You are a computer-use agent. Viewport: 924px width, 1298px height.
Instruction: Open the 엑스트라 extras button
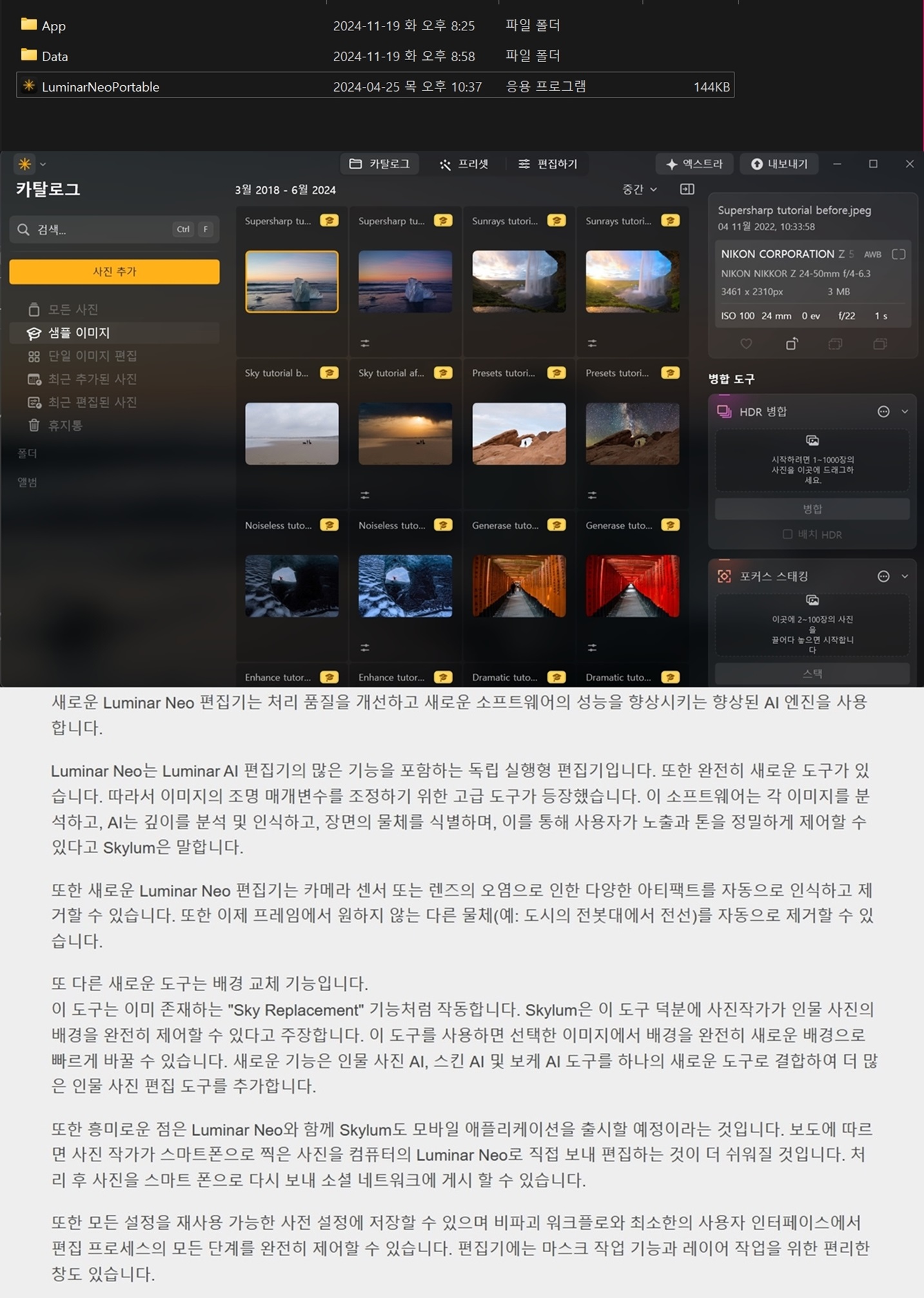click(x=694, y=164)
